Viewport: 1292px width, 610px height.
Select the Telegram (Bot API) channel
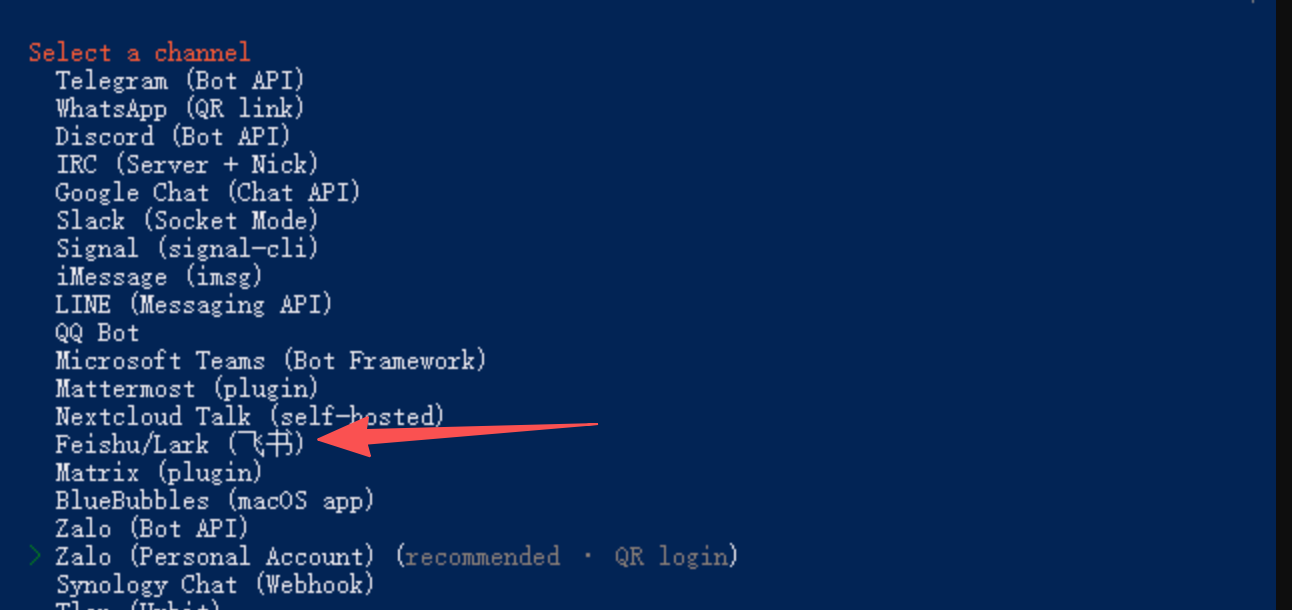coord(180,80)
